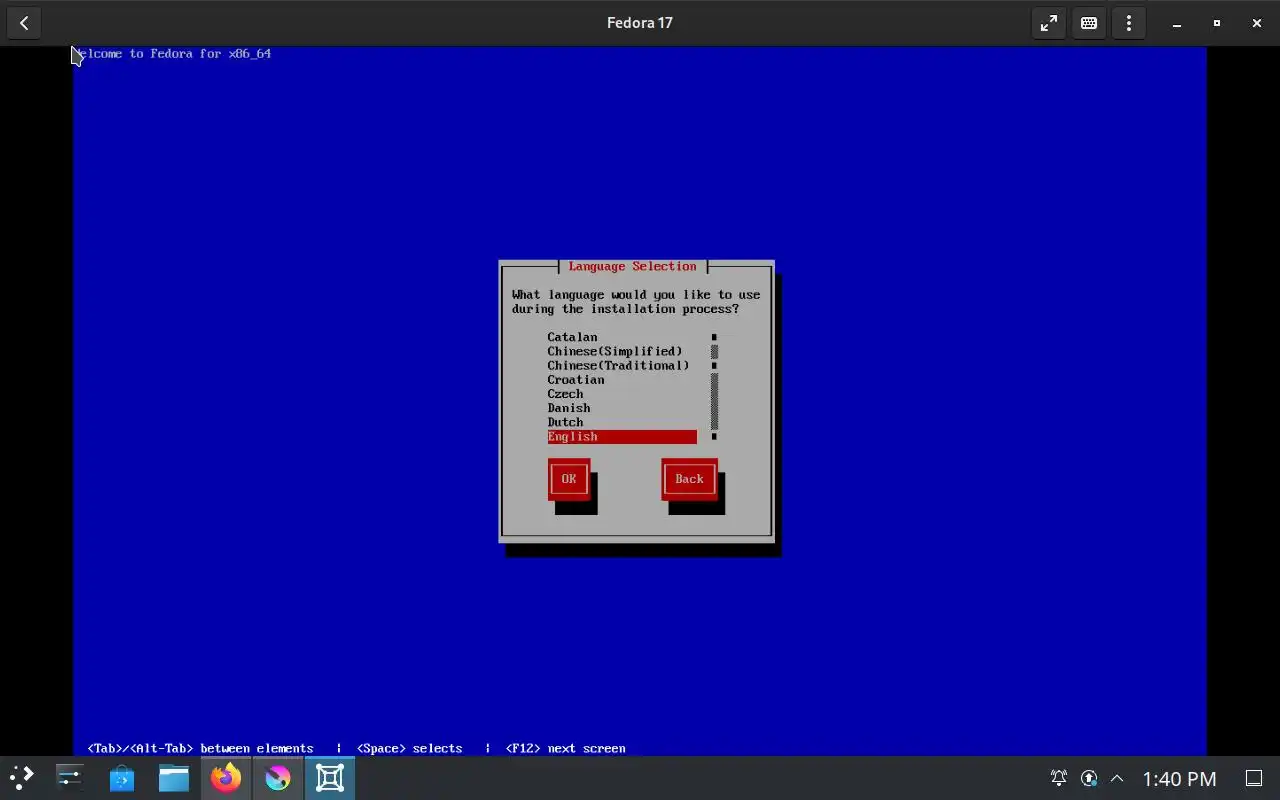This screenshot has width=1280, height=800.
Task: Pick Danish as installation language
Action: pyautogui.click(x=622, y=408)
